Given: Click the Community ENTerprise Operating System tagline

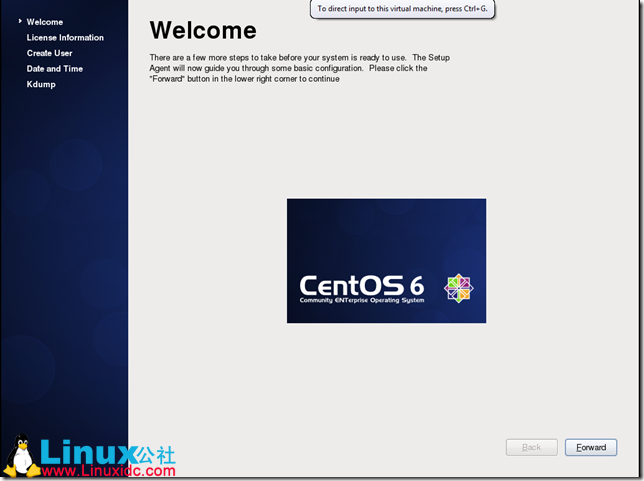Looking at the screenshot, I should (361, 300).
